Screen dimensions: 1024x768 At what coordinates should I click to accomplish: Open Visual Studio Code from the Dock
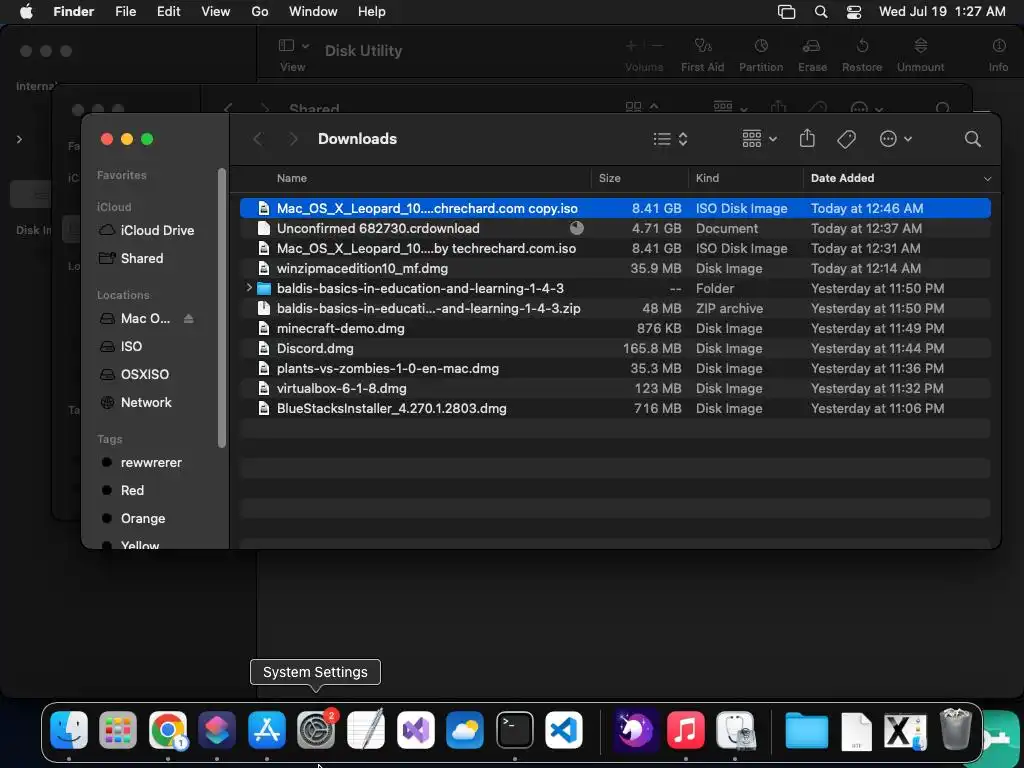pyautogui.click(x=564, y=730)
